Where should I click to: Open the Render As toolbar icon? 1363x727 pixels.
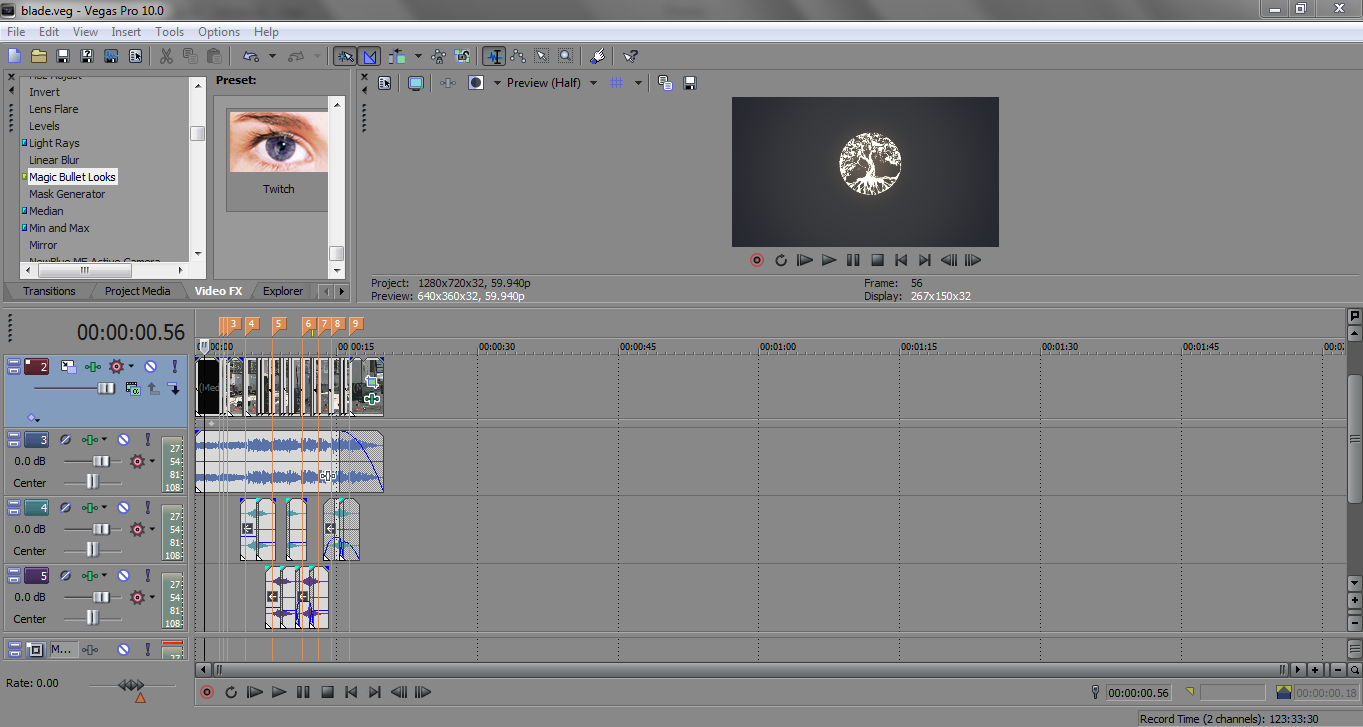tap(111, 56)
